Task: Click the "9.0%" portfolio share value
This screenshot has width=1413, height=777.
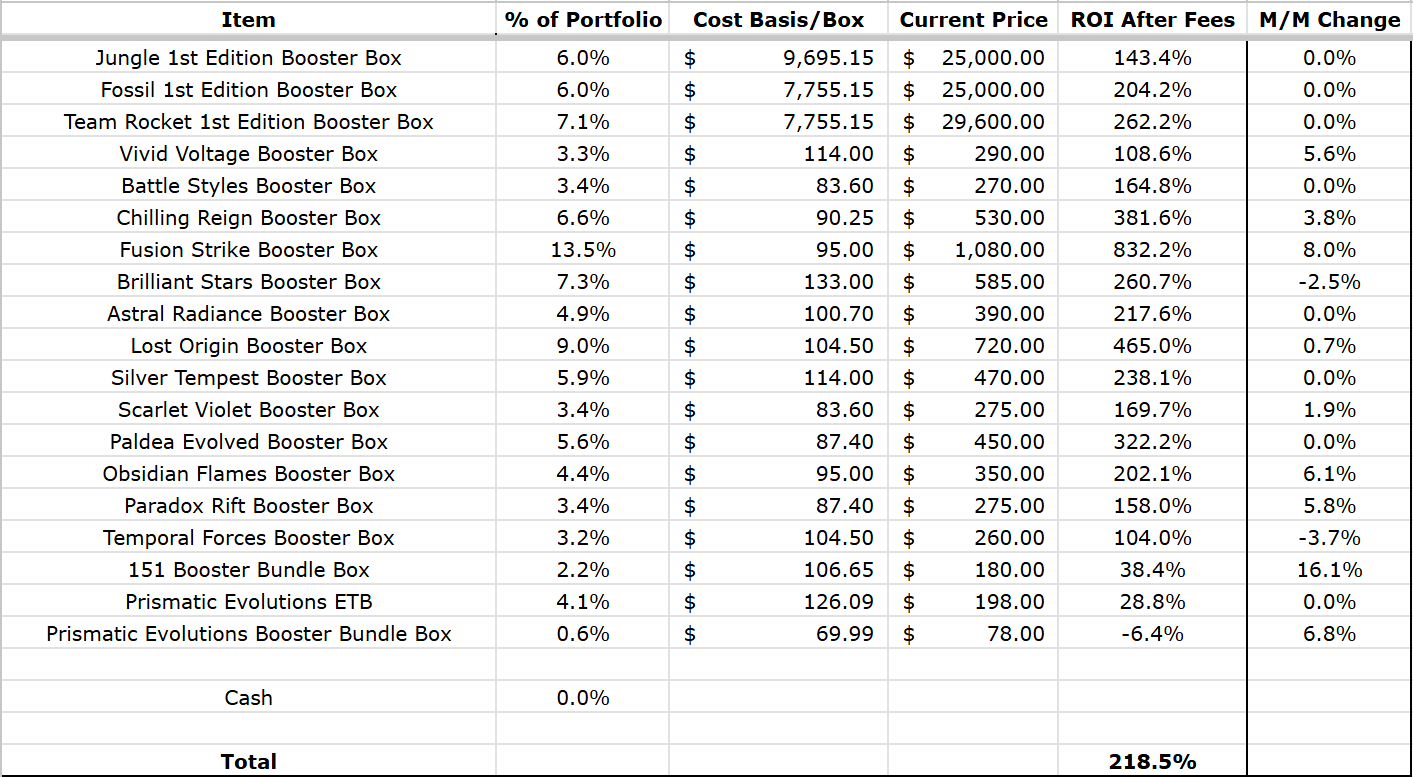Action: (x=583, y=346)
